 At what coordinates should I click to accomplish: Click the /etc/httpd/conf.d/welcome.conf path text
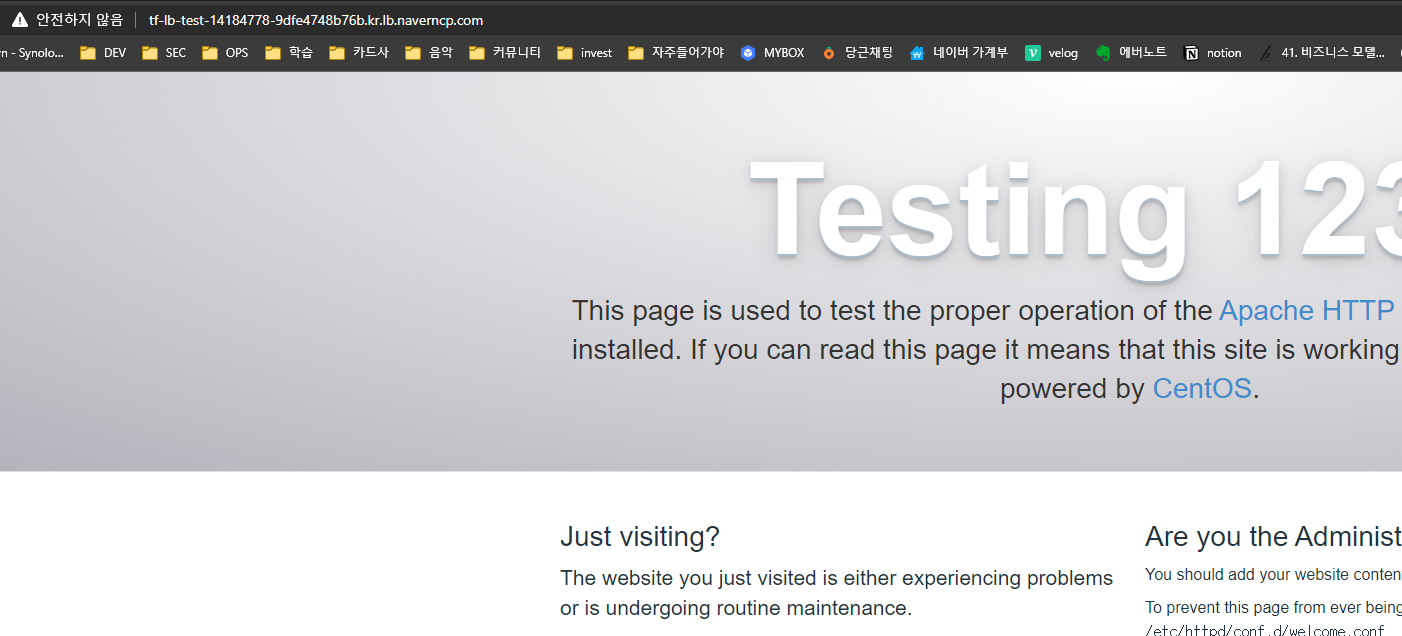[x=1265, y=630]
